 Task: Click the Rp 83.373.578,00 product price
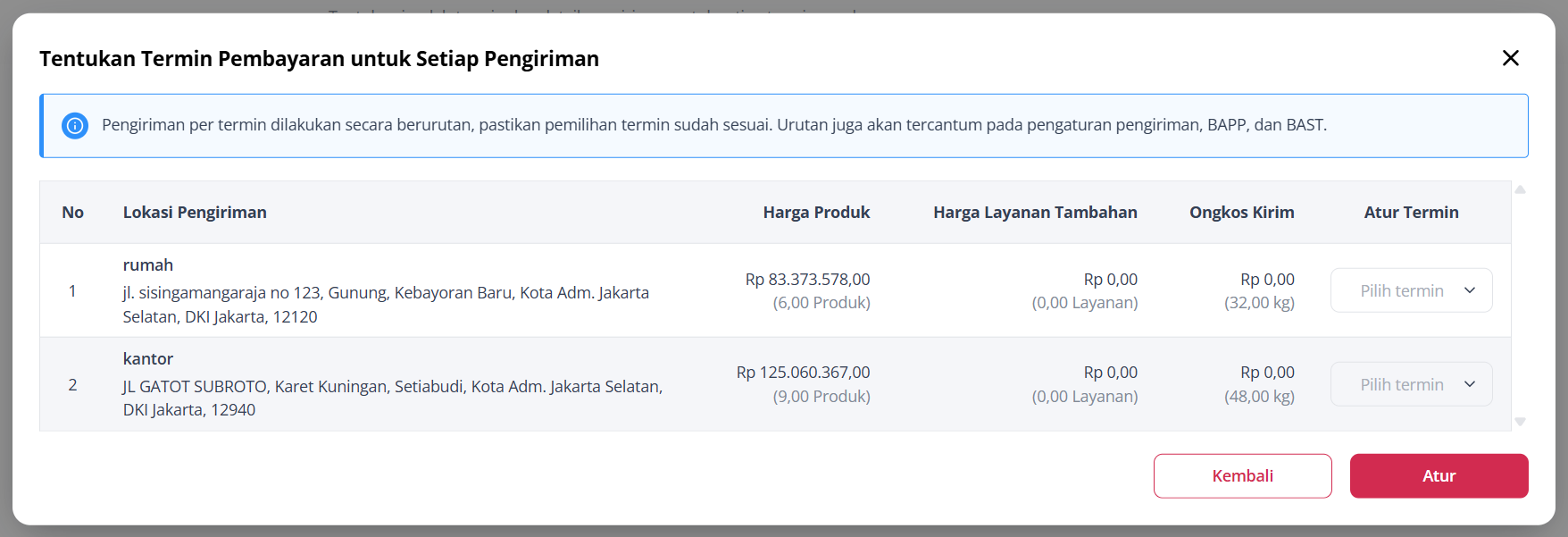tap(807, 280)
